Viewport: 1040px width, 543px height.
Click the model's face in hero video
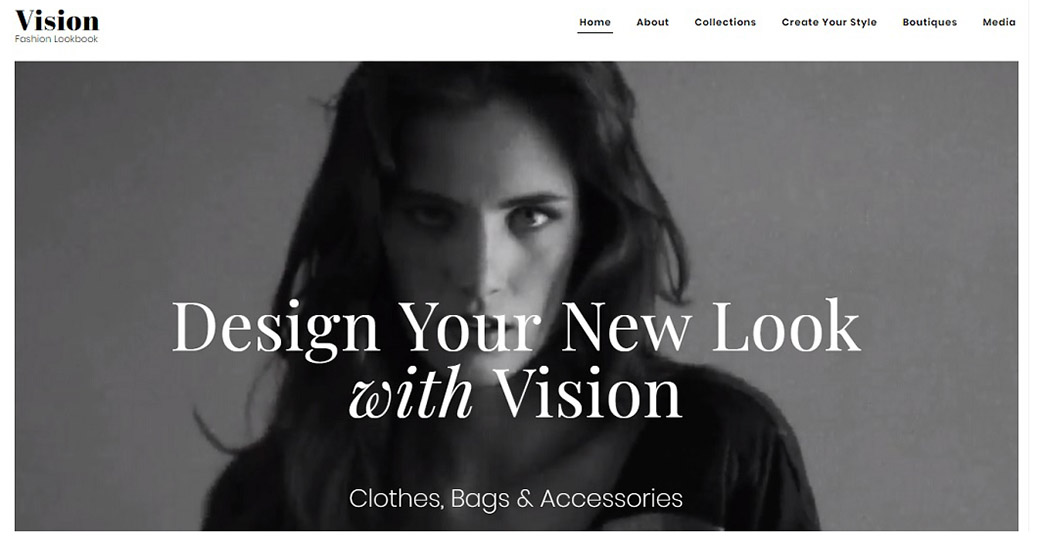[484, 212]
